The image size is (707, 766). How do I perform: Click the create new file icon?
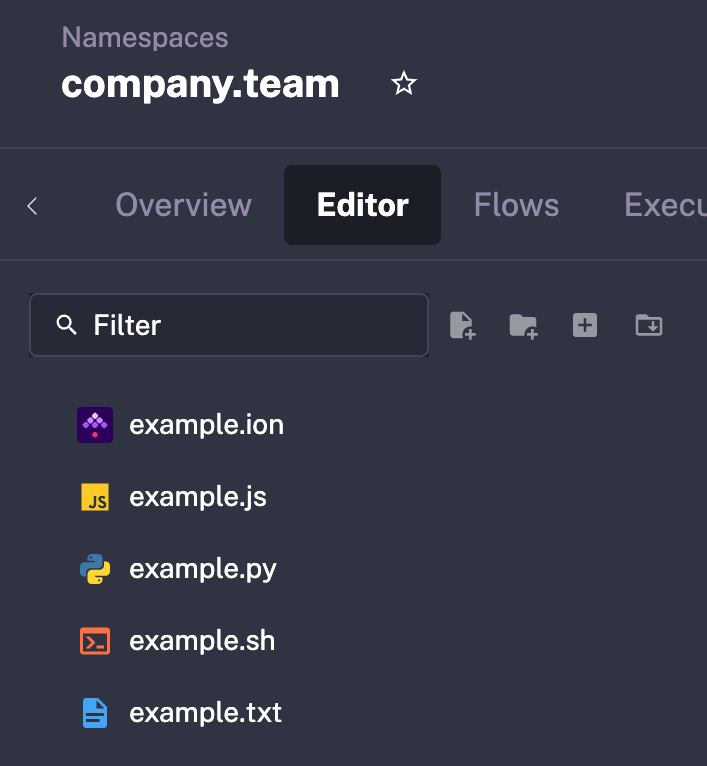click(x=462, y=325)
